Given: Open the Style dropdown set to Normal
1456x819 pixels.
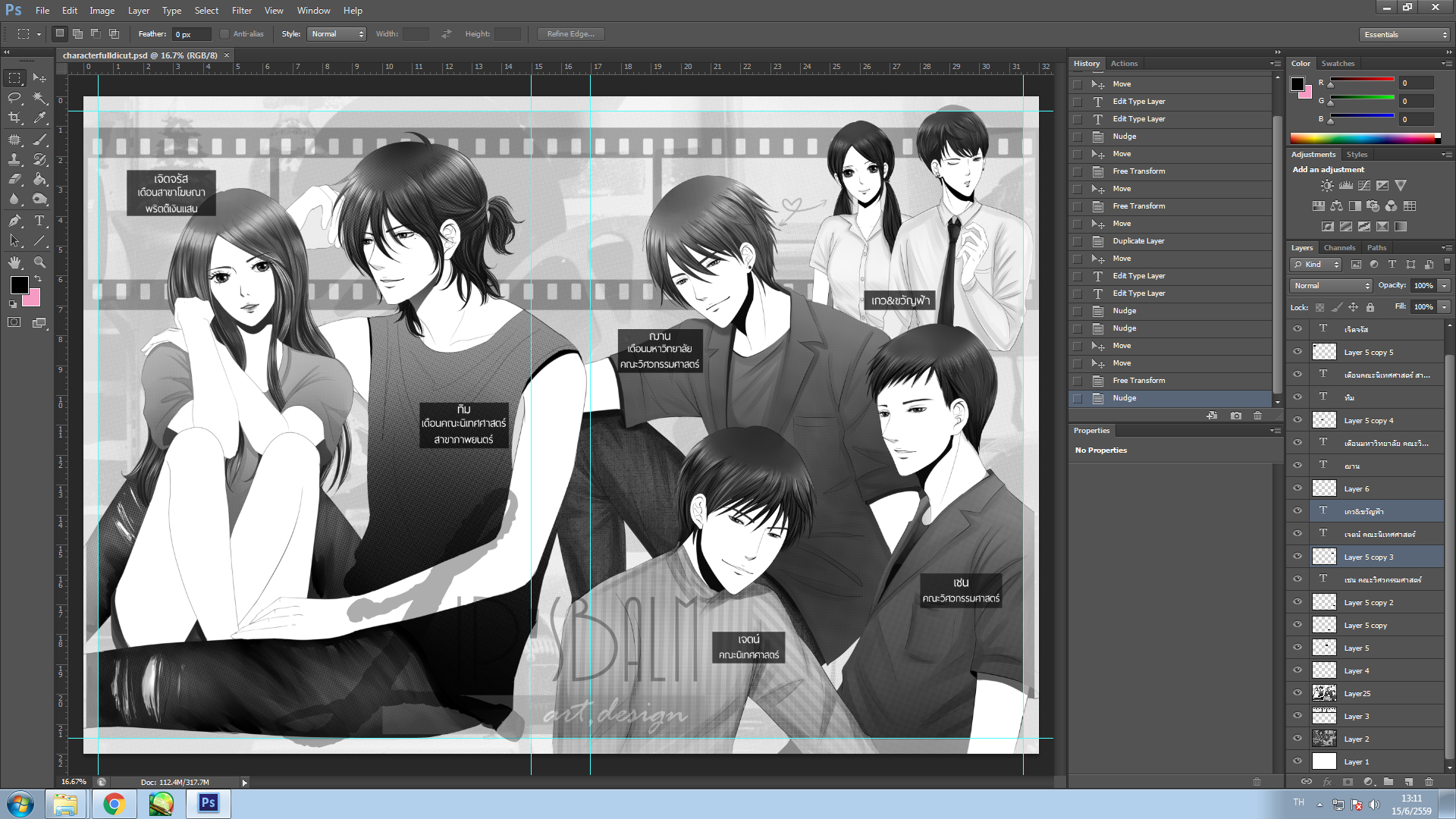Looking at the screenshot, I should (337, 34).
